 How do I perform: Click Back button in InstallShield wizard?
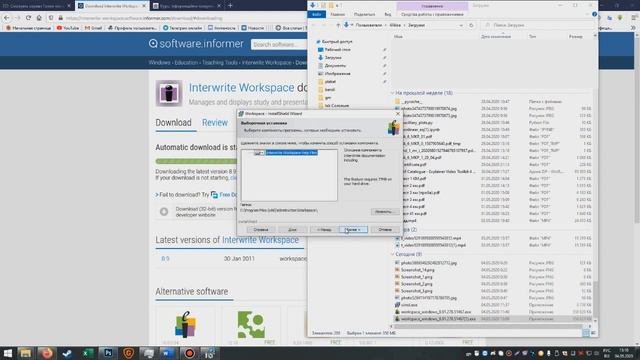324,229
